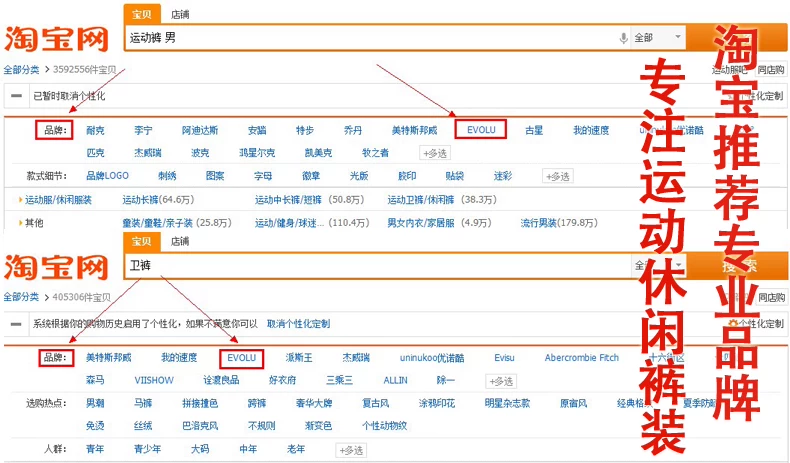
Task: Expand the 其他 category arrow
Action: pyautogui.click(x=20, y=223)
